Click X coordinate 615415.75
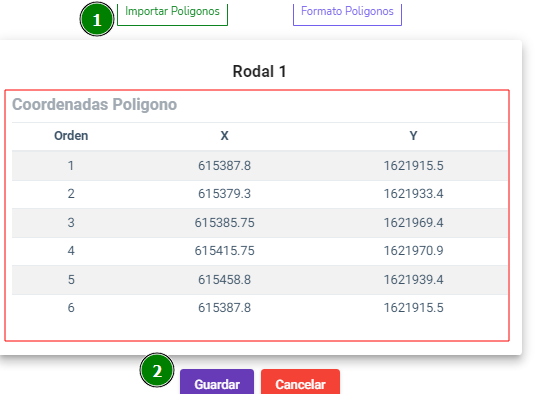This screenshot has width=538, height=395. click(x=224, y=251)
